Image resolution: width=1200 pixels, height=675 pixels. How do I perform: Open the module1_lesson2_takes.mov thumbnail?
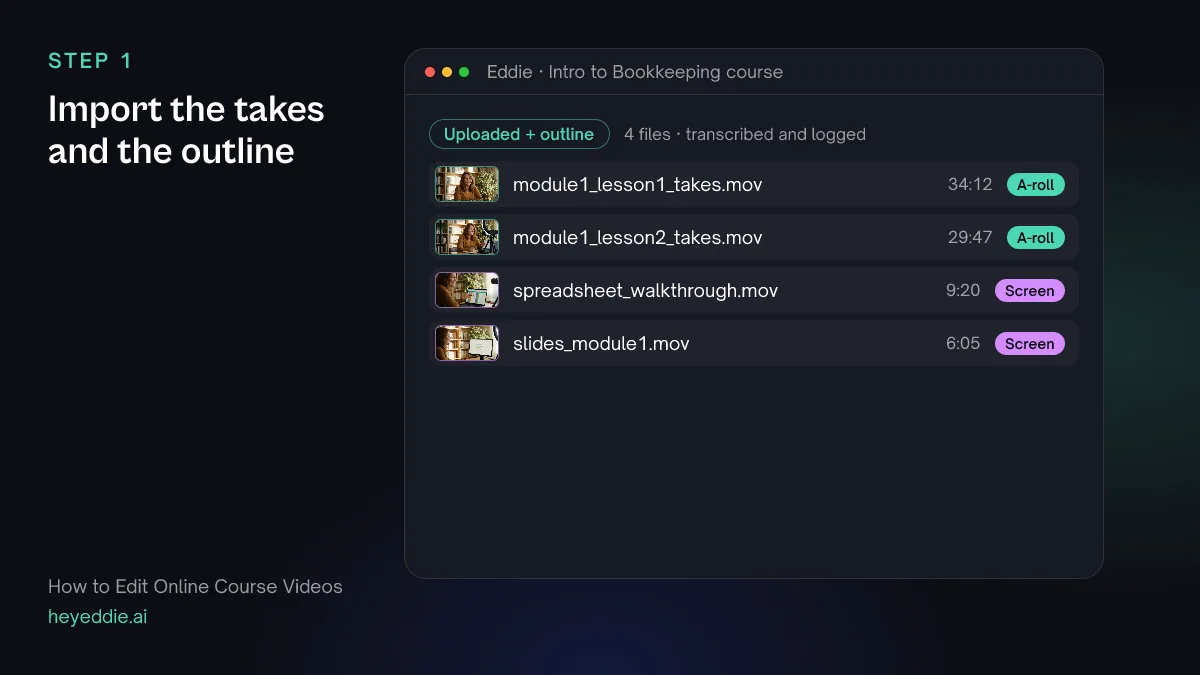(467, 237)
